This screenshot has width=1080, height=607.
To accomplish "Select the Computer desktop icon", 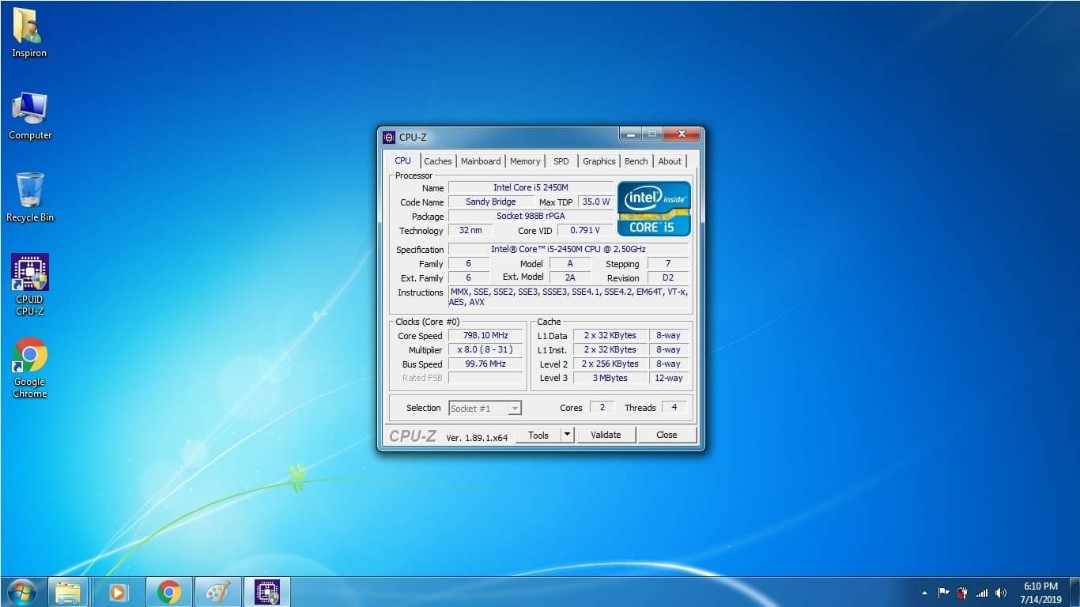I will click(29, 114).
